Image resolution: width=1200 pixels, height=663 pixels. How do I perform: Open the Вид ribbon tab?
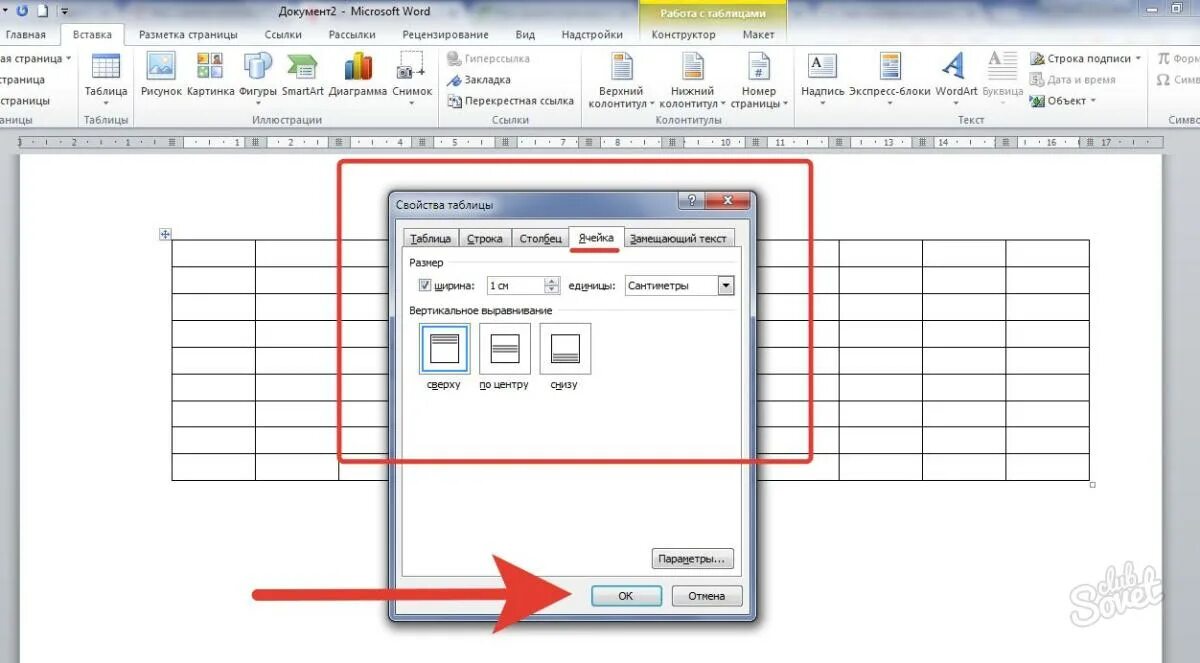[525, 34]
